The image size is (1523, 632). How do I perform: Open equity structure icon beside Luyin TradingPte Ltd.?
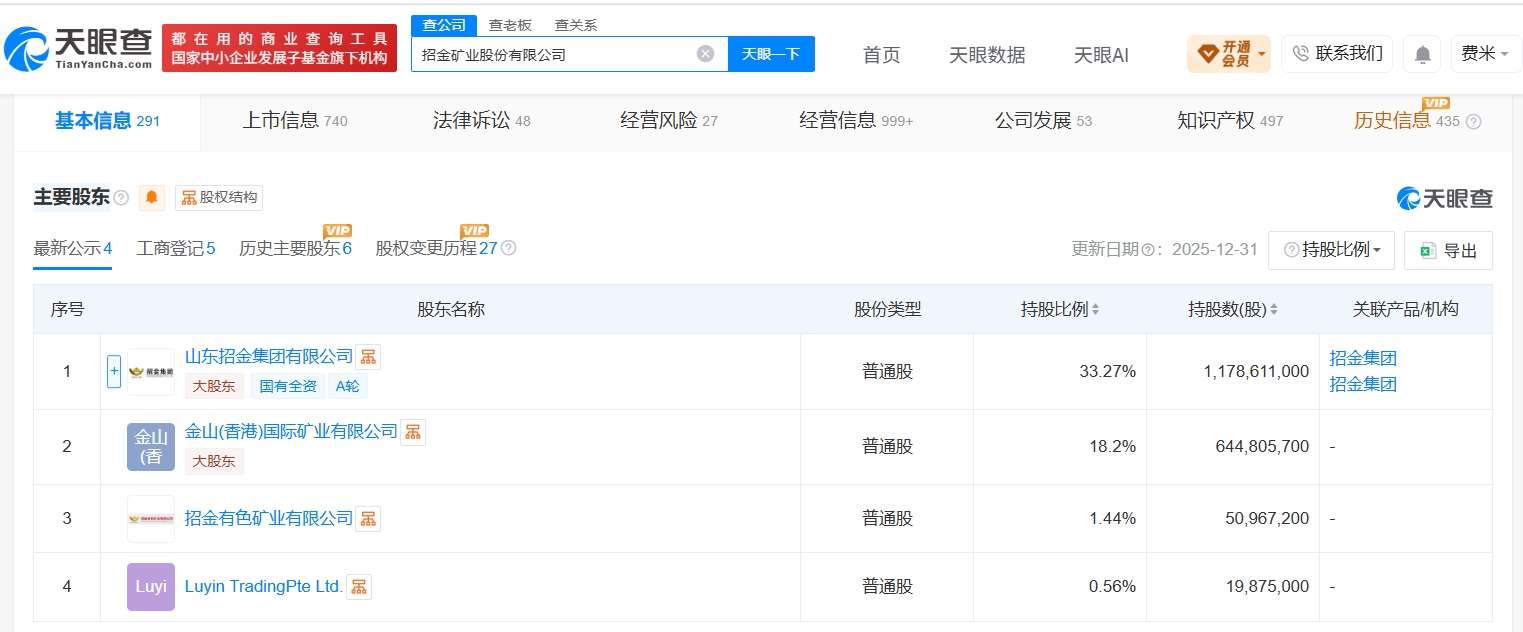(x=358, y=587)
